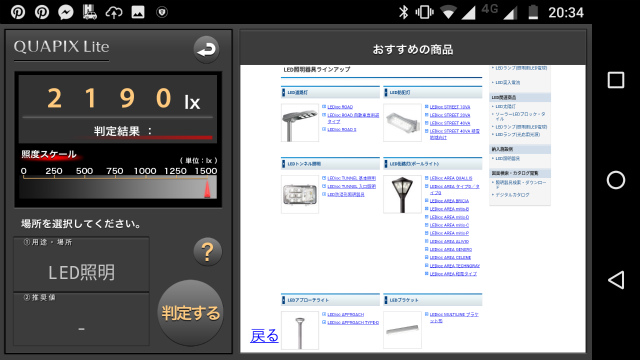
Task: Open help with the question mark button
Action: pos(207,252)
